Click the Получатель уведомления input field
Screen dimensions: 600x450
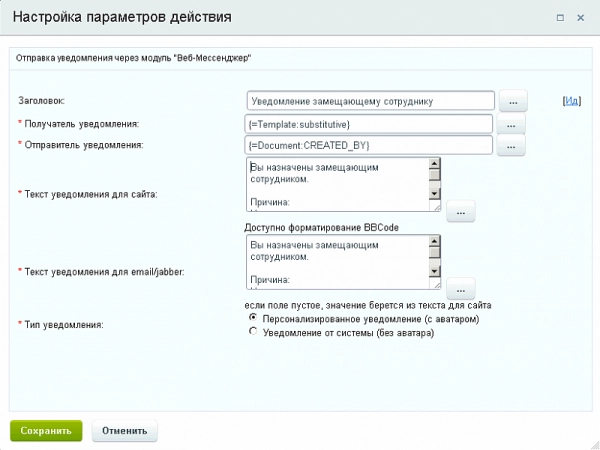[x=370, y=124]
